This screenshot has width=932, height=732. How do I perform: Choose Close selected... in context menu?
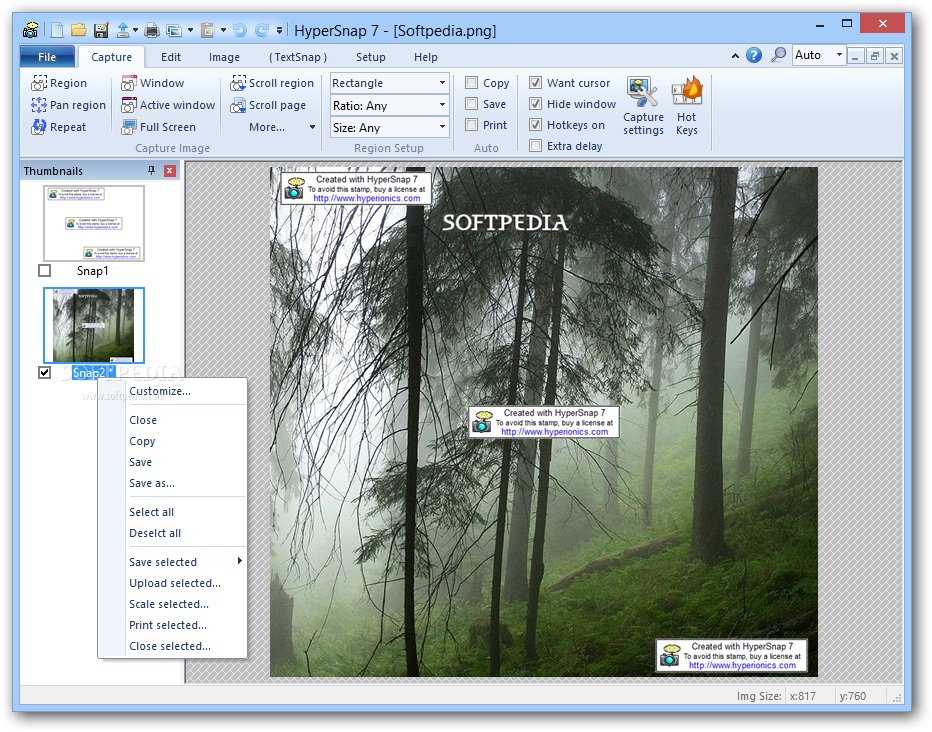click(172, 646)
